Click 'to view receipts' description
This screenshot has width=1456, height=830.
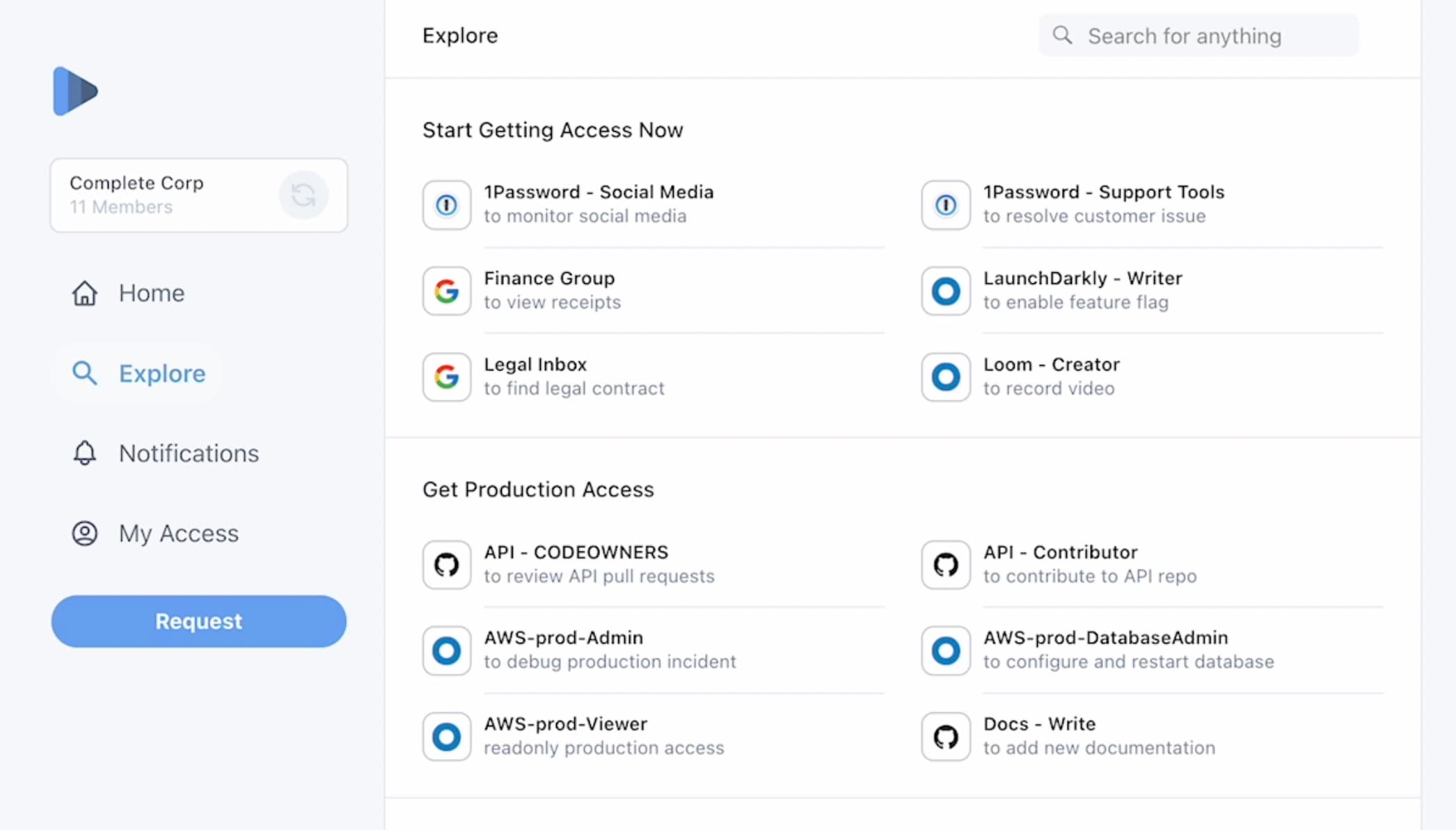(x=553, y=303)
